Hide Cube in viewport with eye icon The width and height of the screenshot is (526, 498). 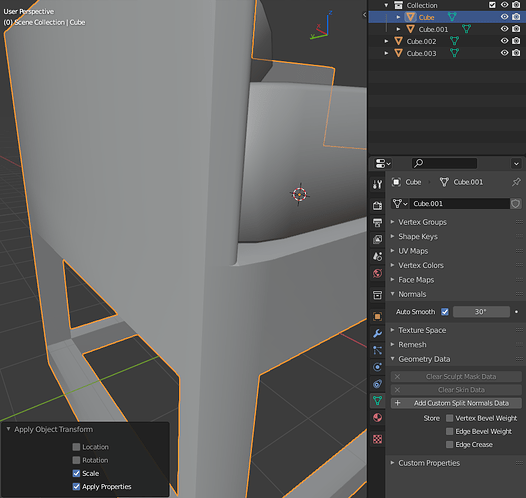[x=505, y=17]
